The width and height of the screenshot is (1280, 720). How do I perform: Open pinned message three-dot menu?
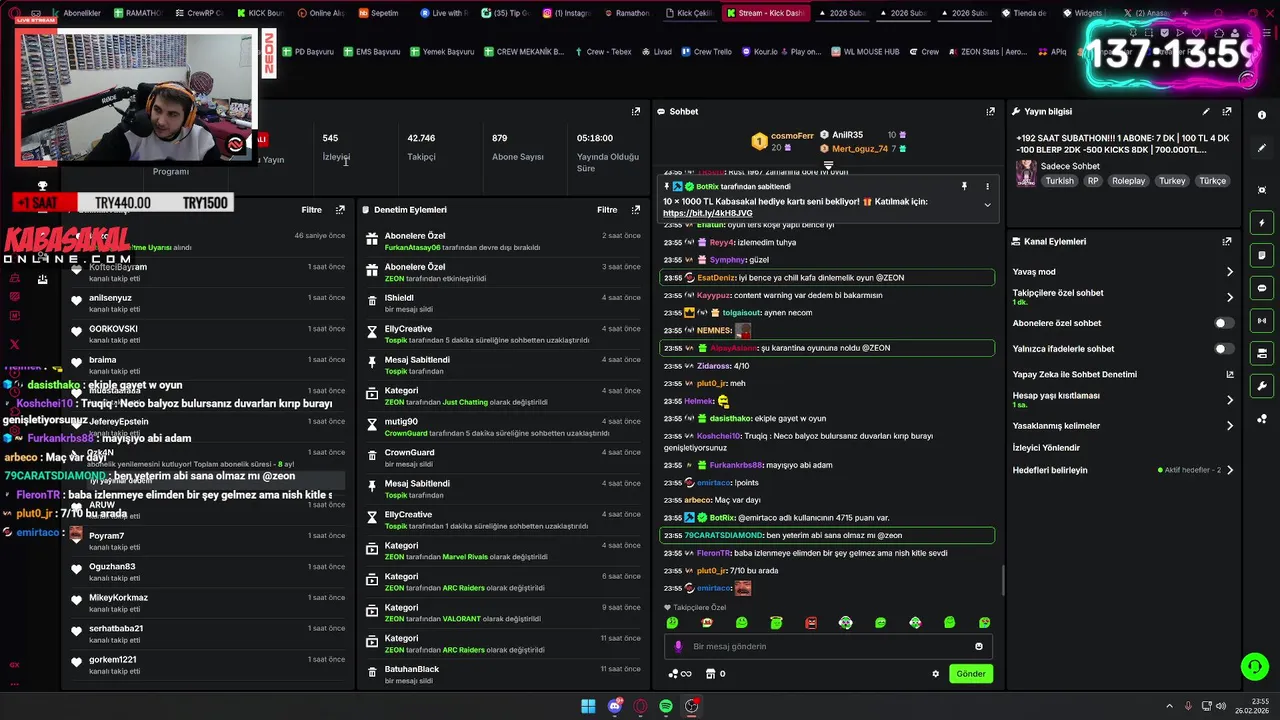click(x=987, y=186)
